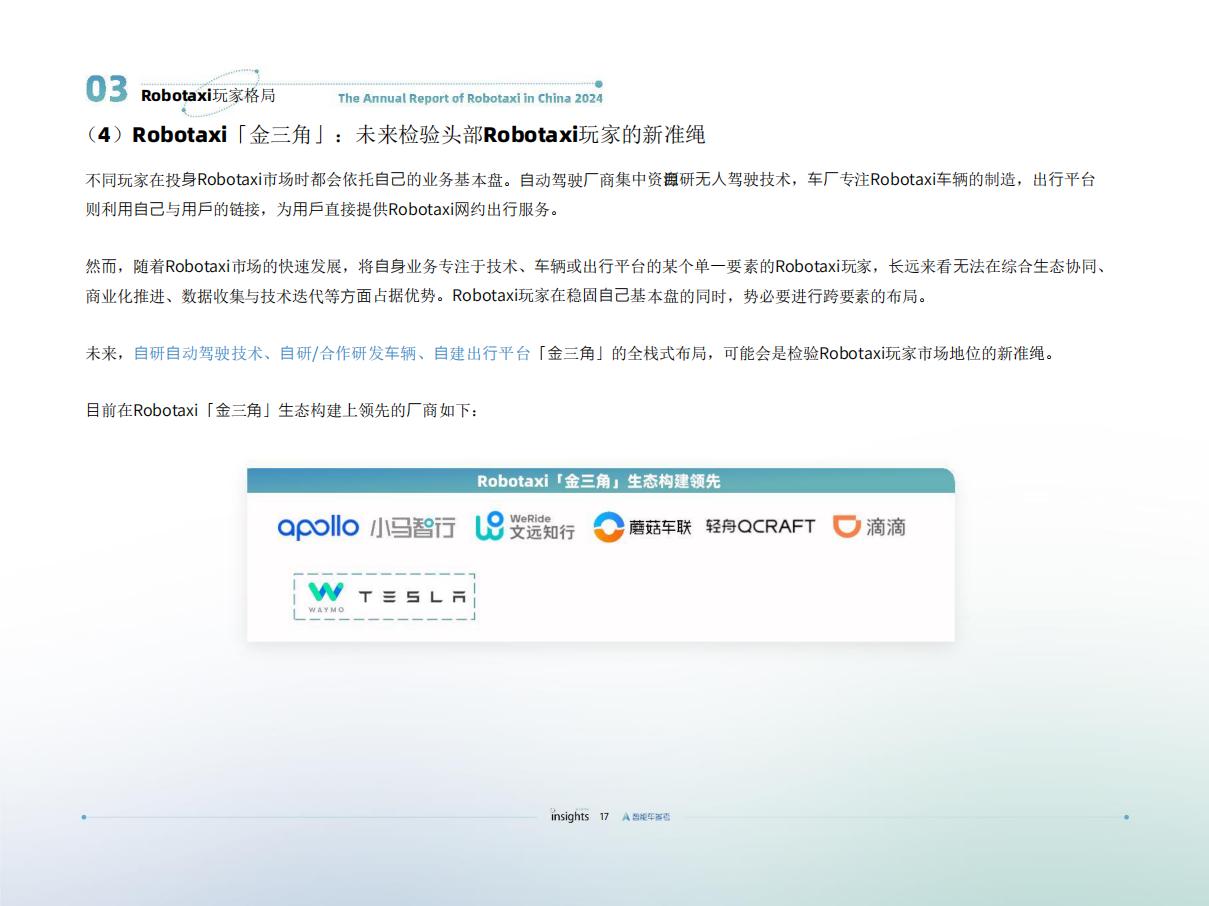Click the line beginning 商业化推进、数据收集
1209x906 pixels.
pos(506,296)
